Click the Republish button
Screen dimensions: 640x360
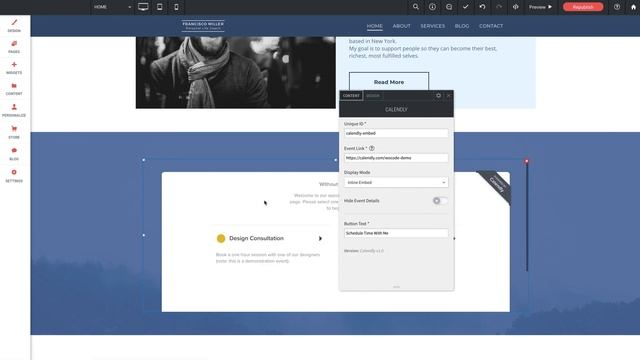(x=583, y=7)
